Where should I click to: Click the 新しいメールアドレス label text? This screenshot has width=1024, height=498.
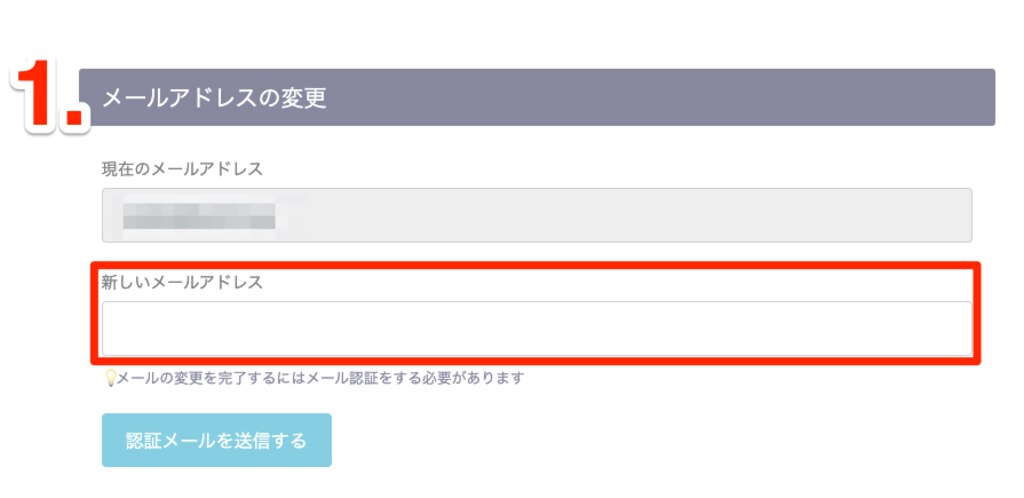pos(182,282)
